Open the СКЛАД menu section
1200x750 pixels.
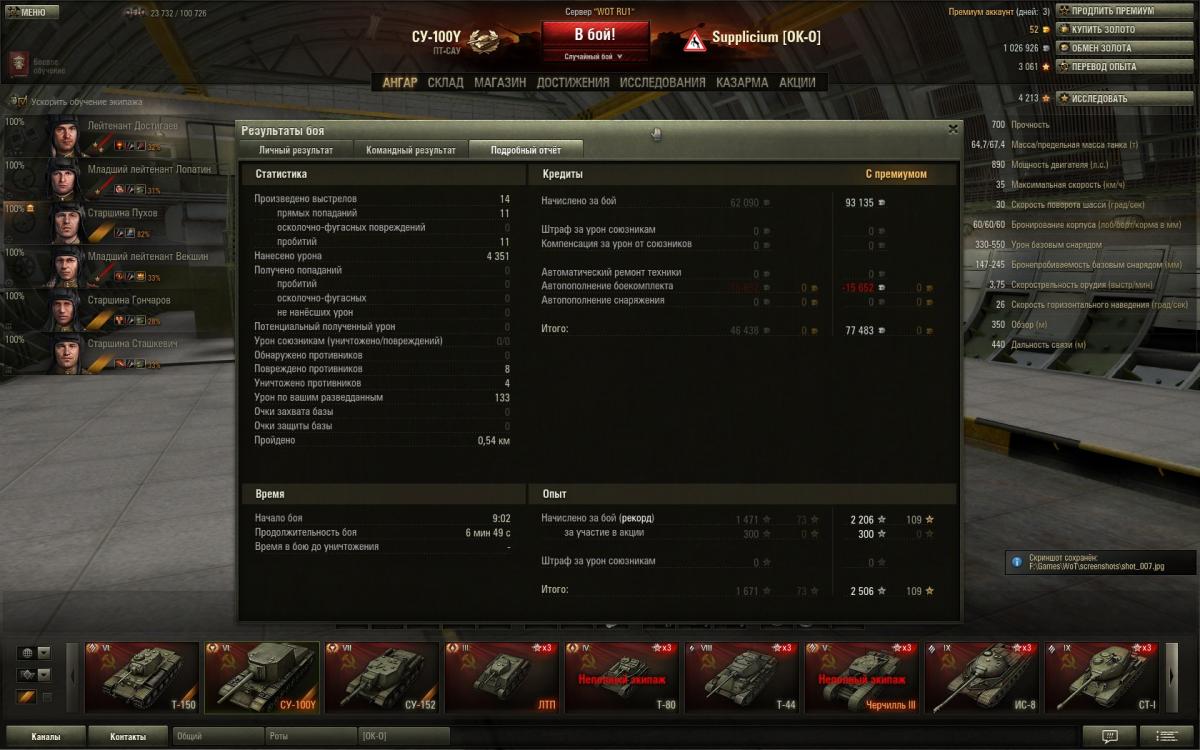[446, 83]
